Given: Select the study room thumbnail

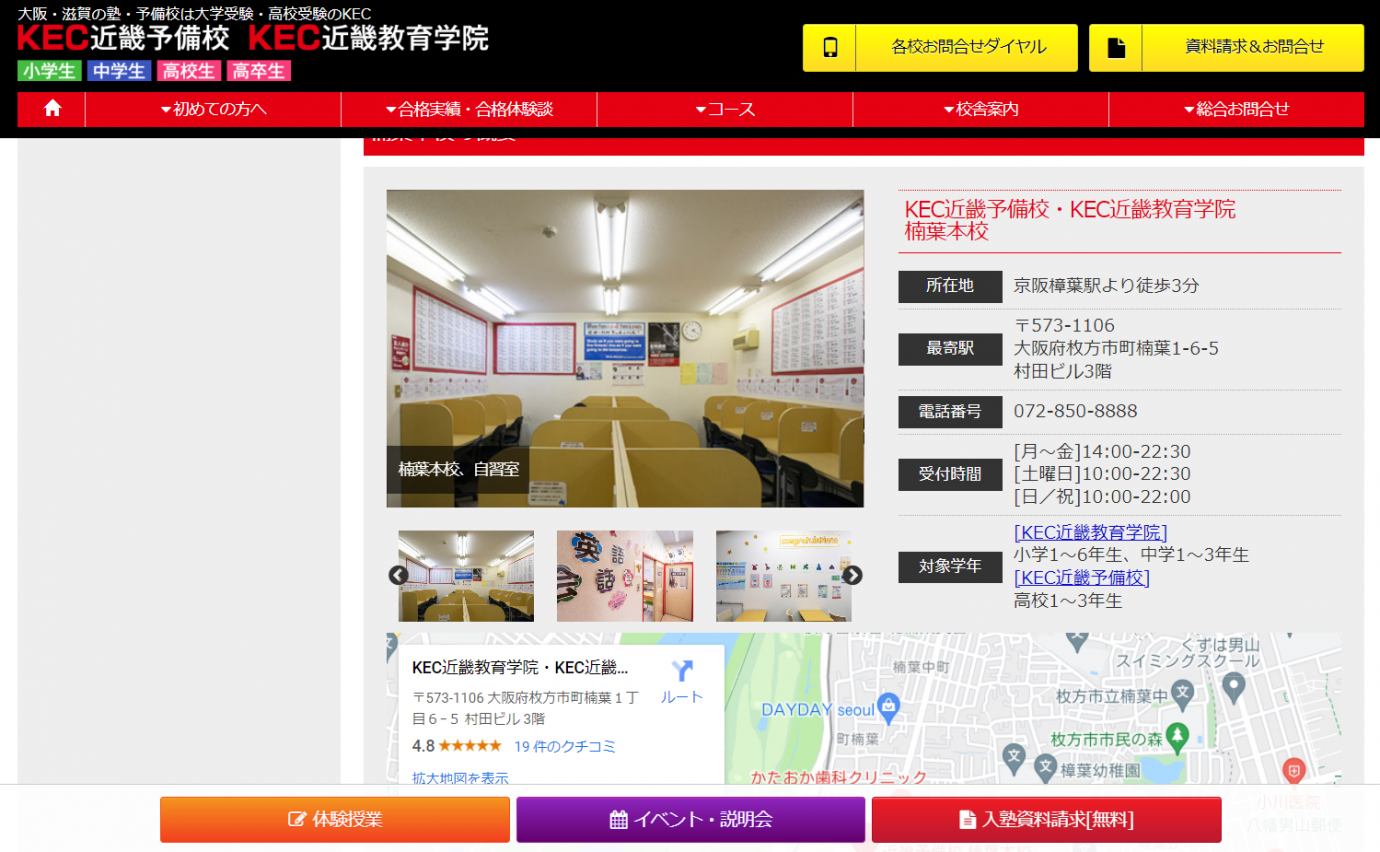Looking at the screenshot, I should click(466, 576).
